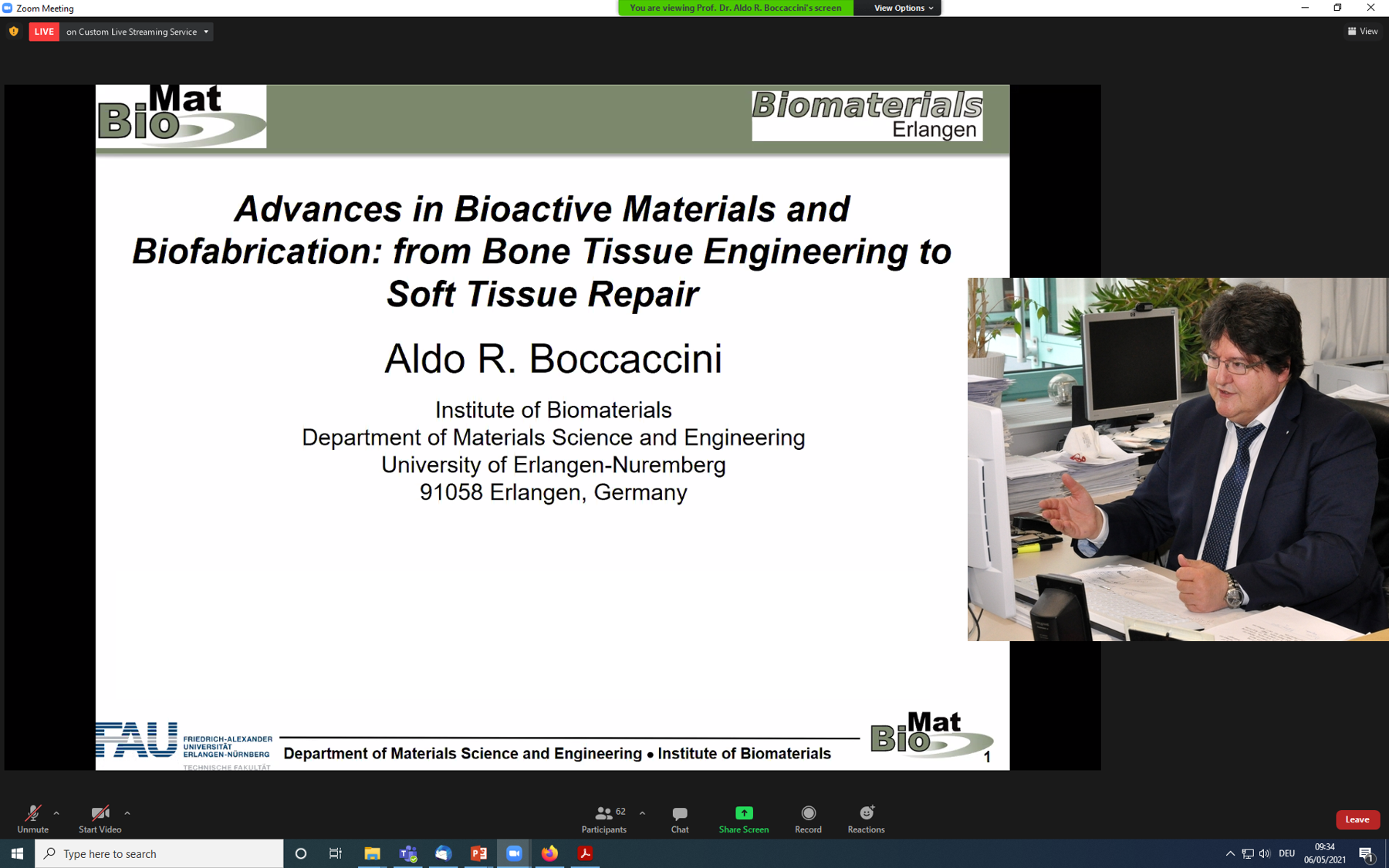Toggle the system volume speaker icon
Screen dimensions: 1389x868
click(x=1264, y=853)
